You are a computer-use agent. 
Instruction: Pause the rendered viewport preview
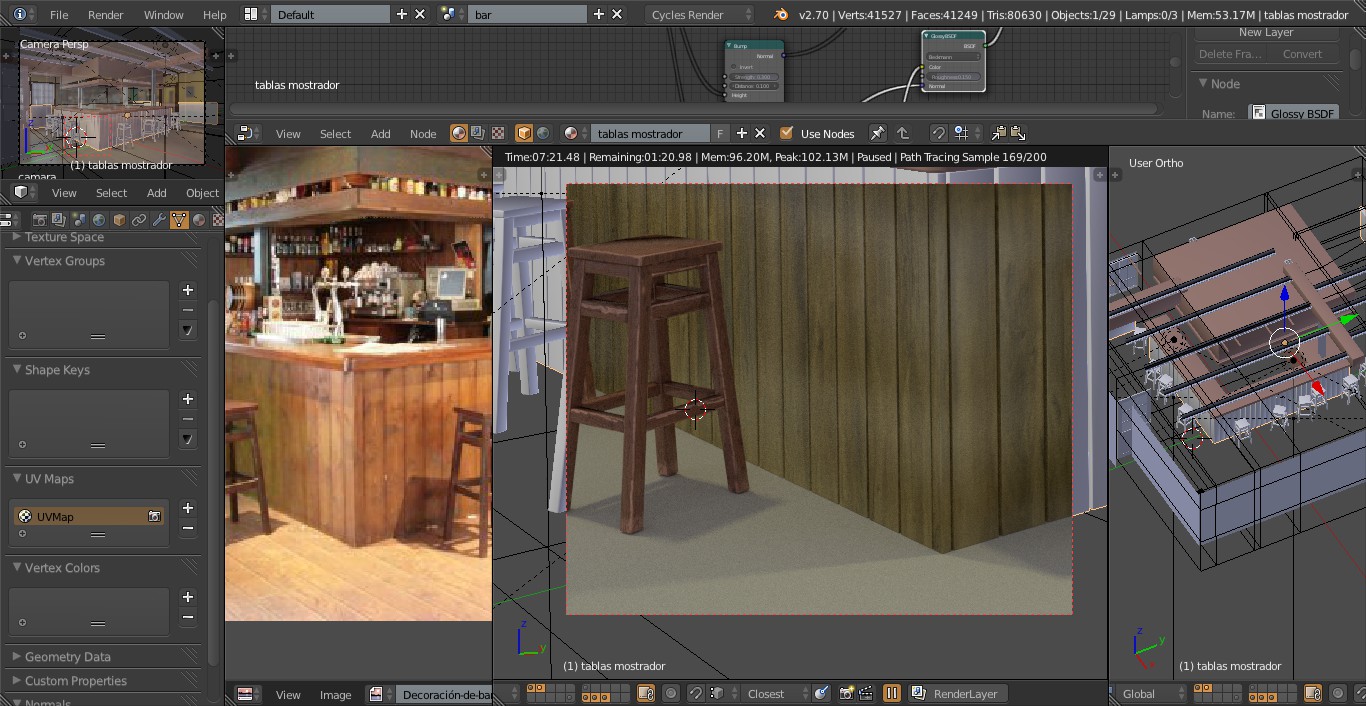click(891, 693)
